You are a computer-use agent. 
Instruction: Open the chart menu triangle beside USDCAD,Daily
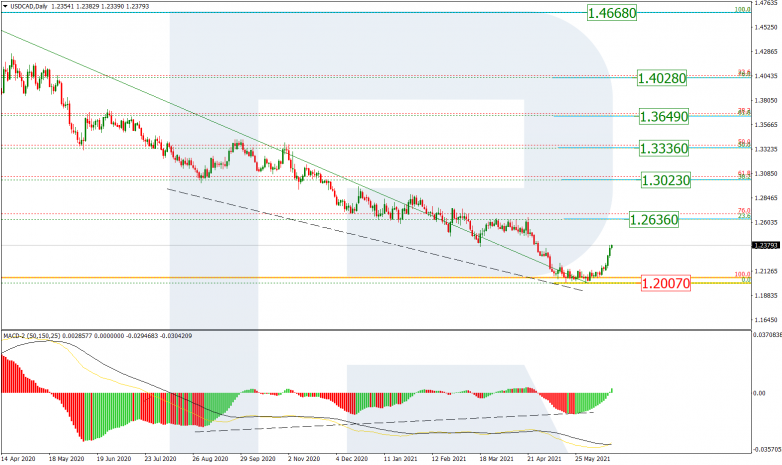coord(5,6)
